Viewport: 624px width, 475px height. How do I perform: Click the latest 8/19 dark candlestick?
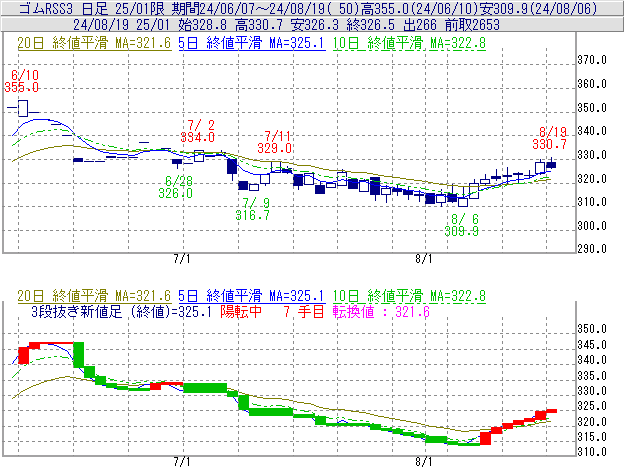pyautogui.click(x=551, y=165)
